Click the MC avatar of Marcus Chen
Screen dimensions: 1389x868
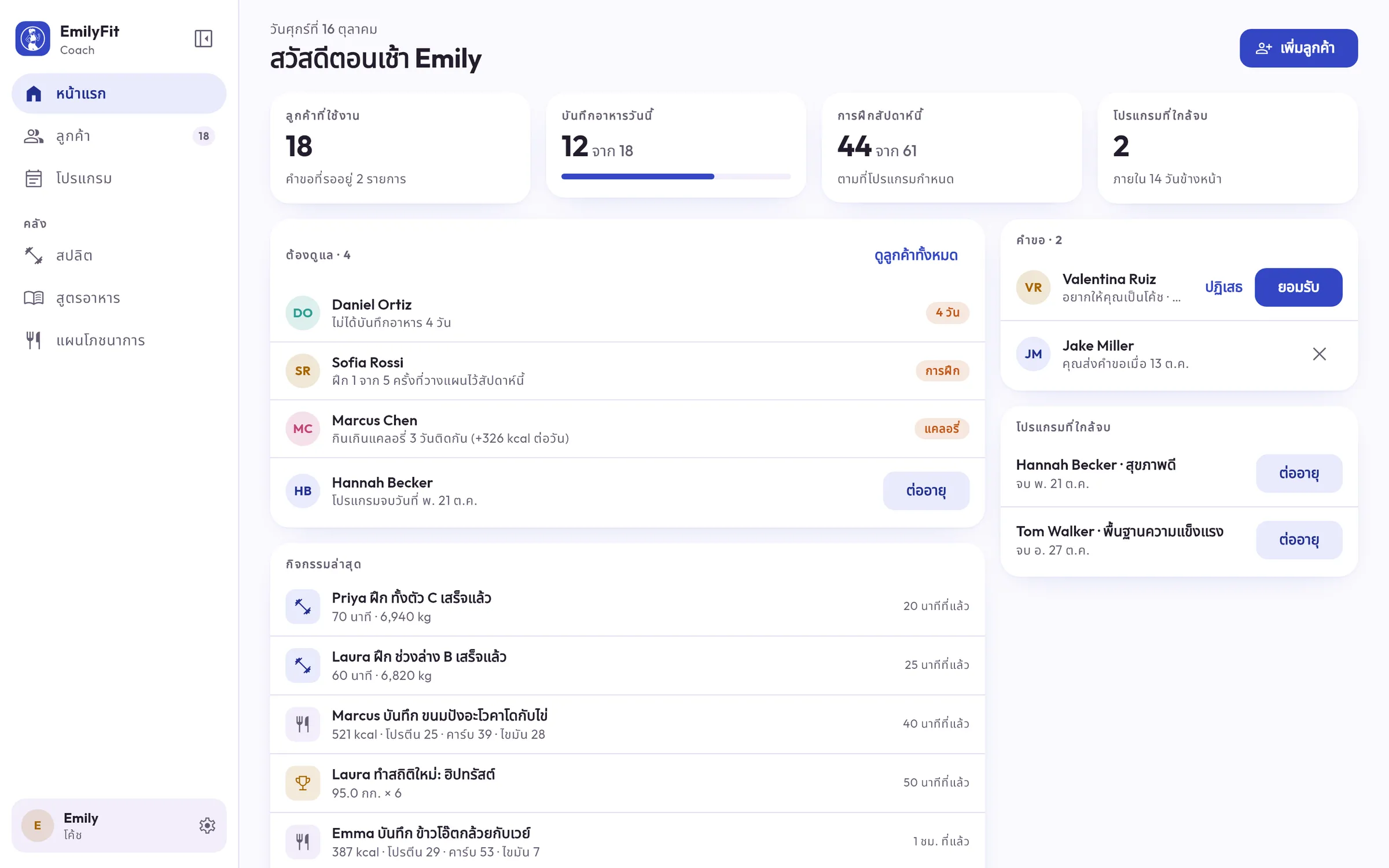pos(303,428)
